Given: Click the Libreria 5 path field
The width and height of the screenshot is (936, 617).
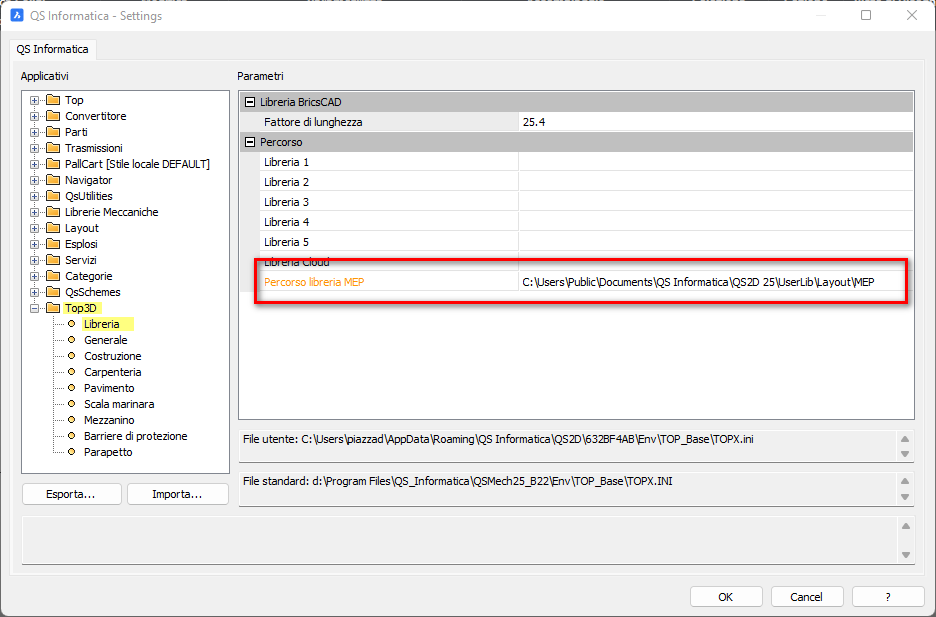Looking at the screenshot, I should 716,242.
